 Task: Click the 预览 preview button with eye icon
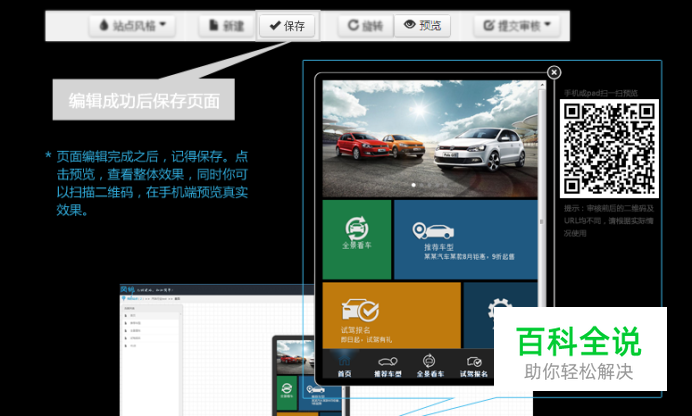pyautogui.click(x=422, y=26)
